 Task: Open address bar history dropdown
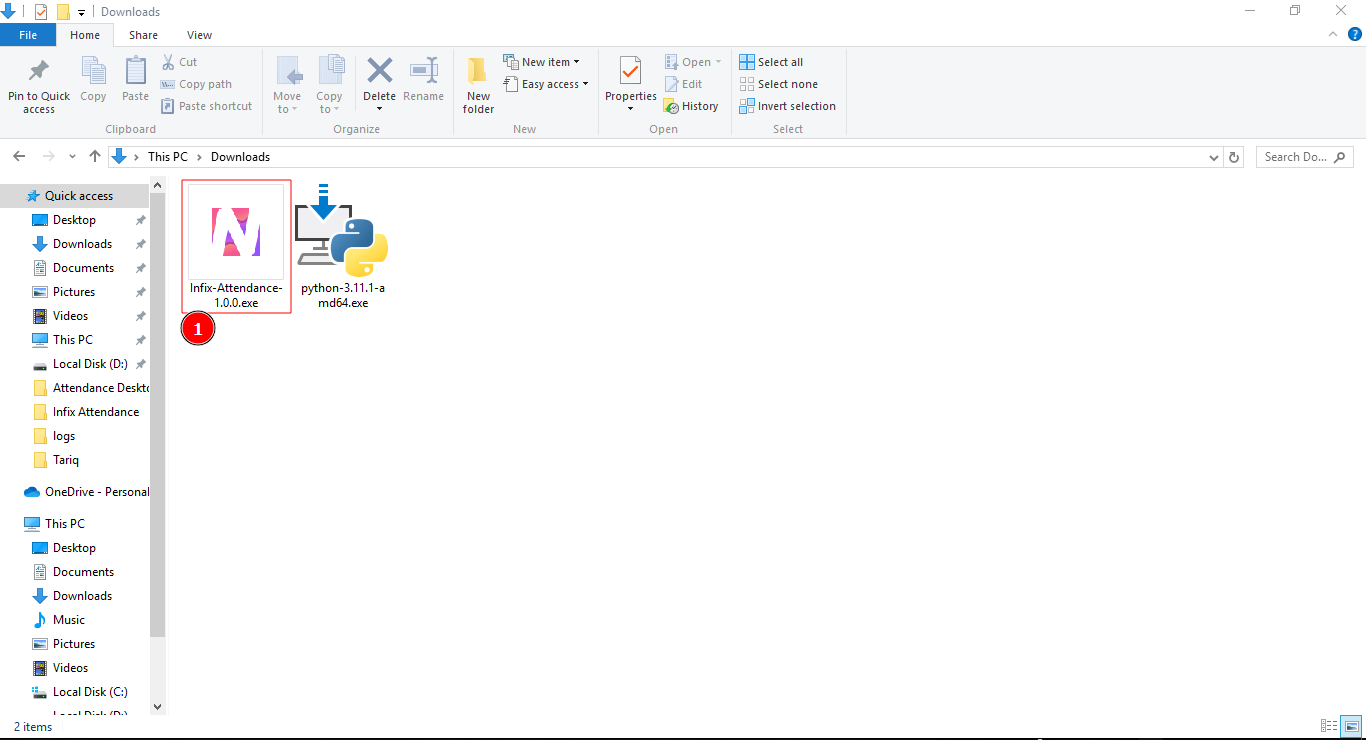tap(1213, 157)
